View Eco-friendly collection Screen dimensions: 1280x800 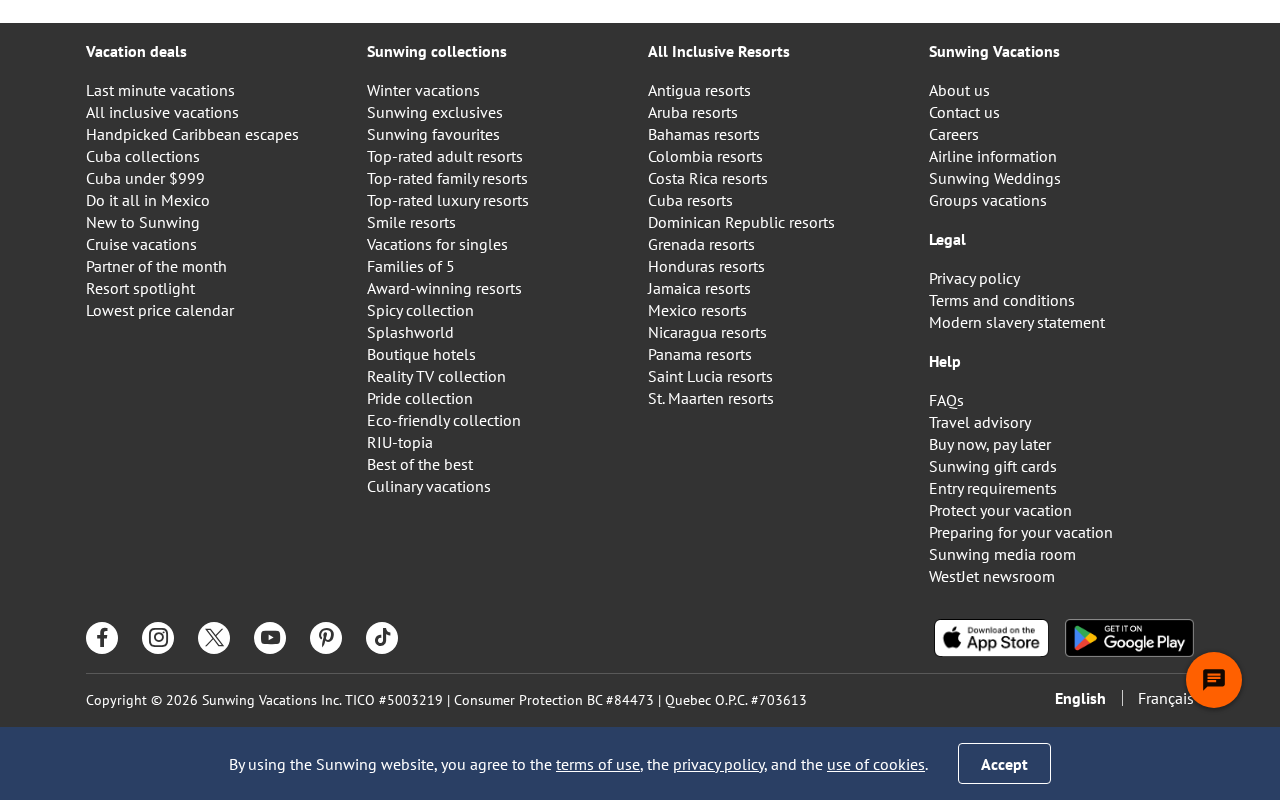(444, 420)
